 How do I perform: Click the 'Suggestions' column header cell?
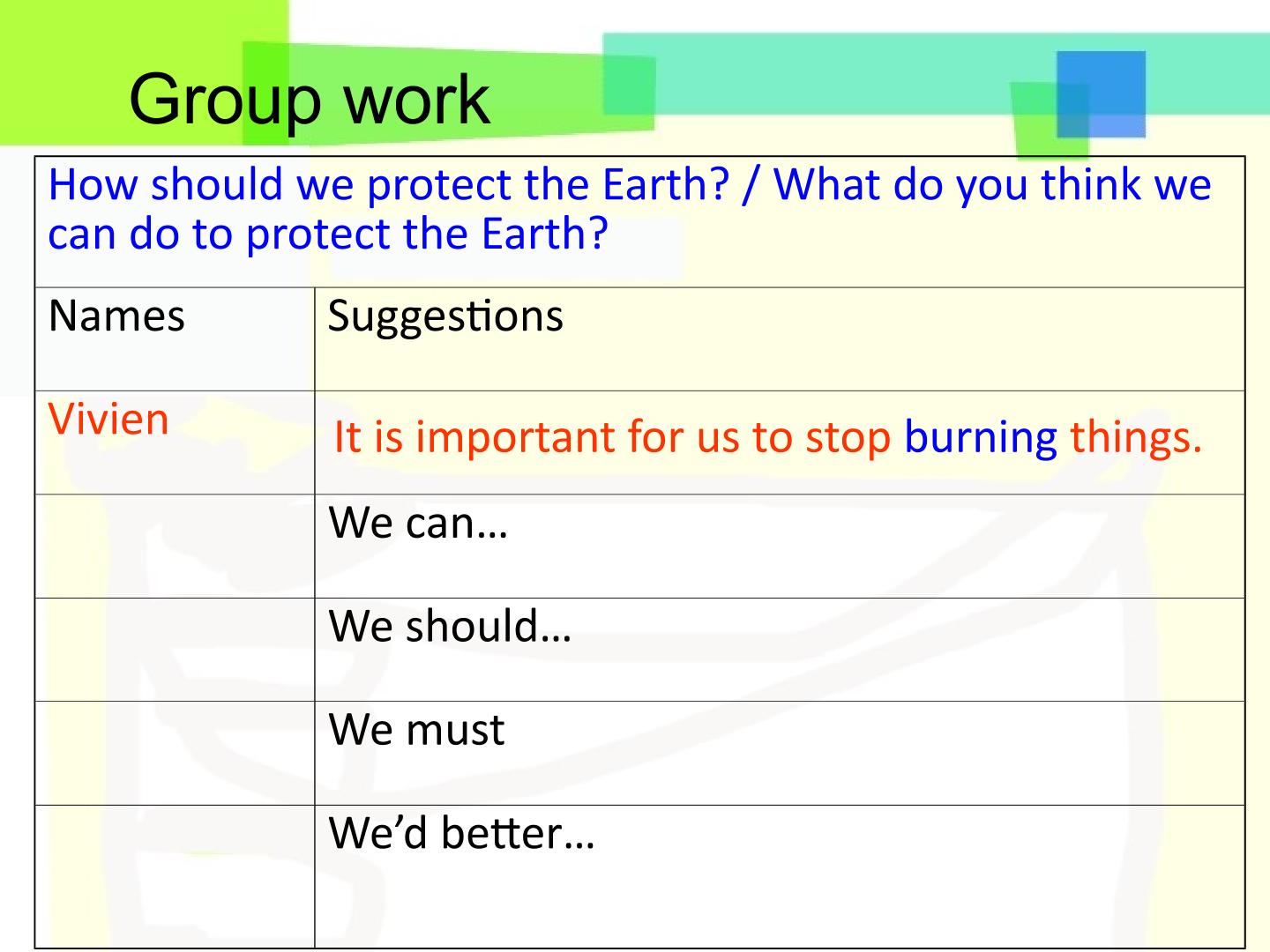click(780, 338)
